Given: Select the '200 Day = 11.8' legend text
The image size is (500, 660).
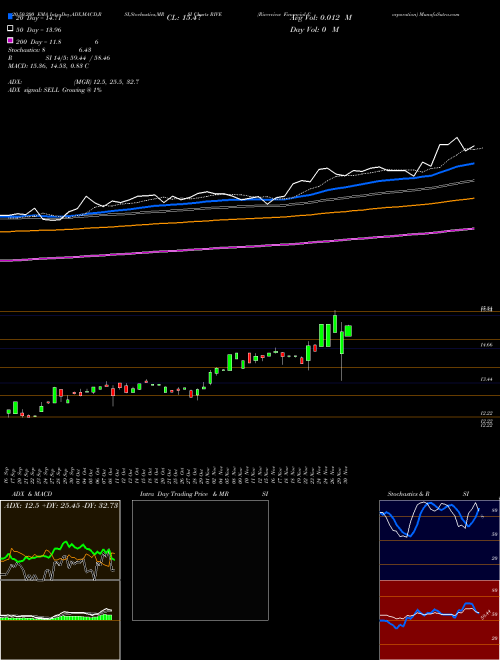Looking at the screenshot, I should point(39,42).
